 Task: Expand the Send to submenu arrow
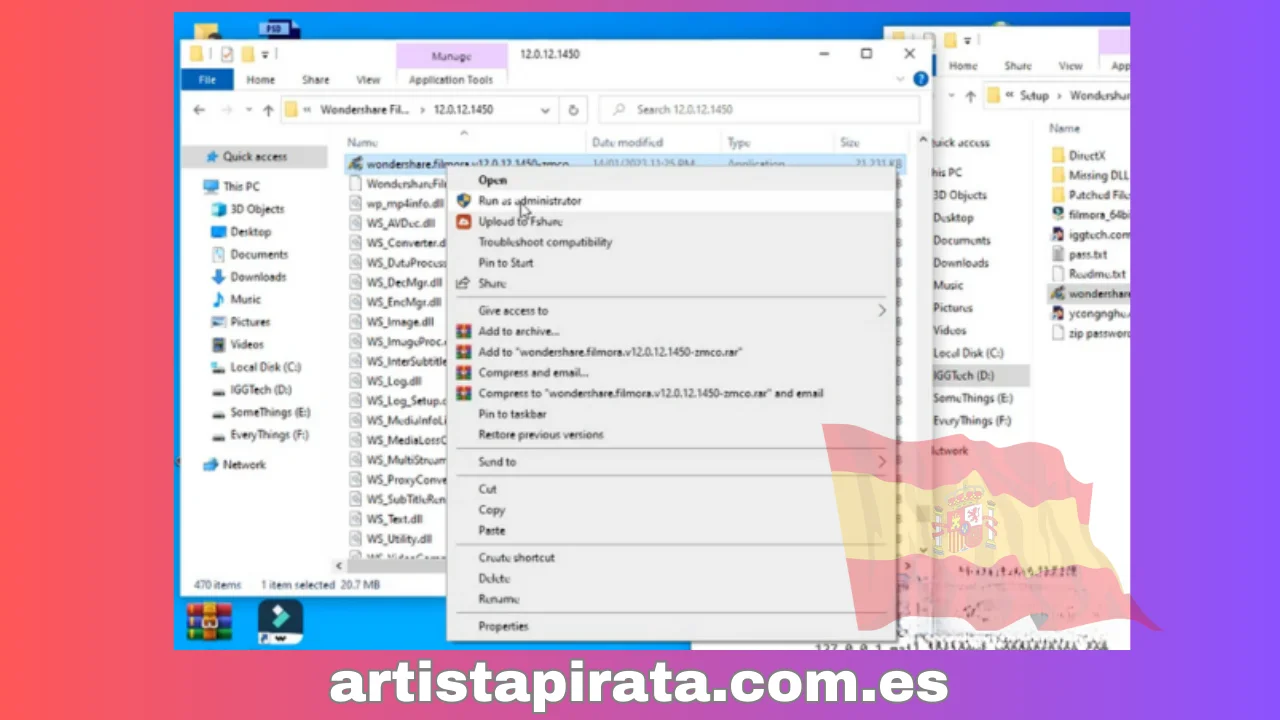point(882,462)
